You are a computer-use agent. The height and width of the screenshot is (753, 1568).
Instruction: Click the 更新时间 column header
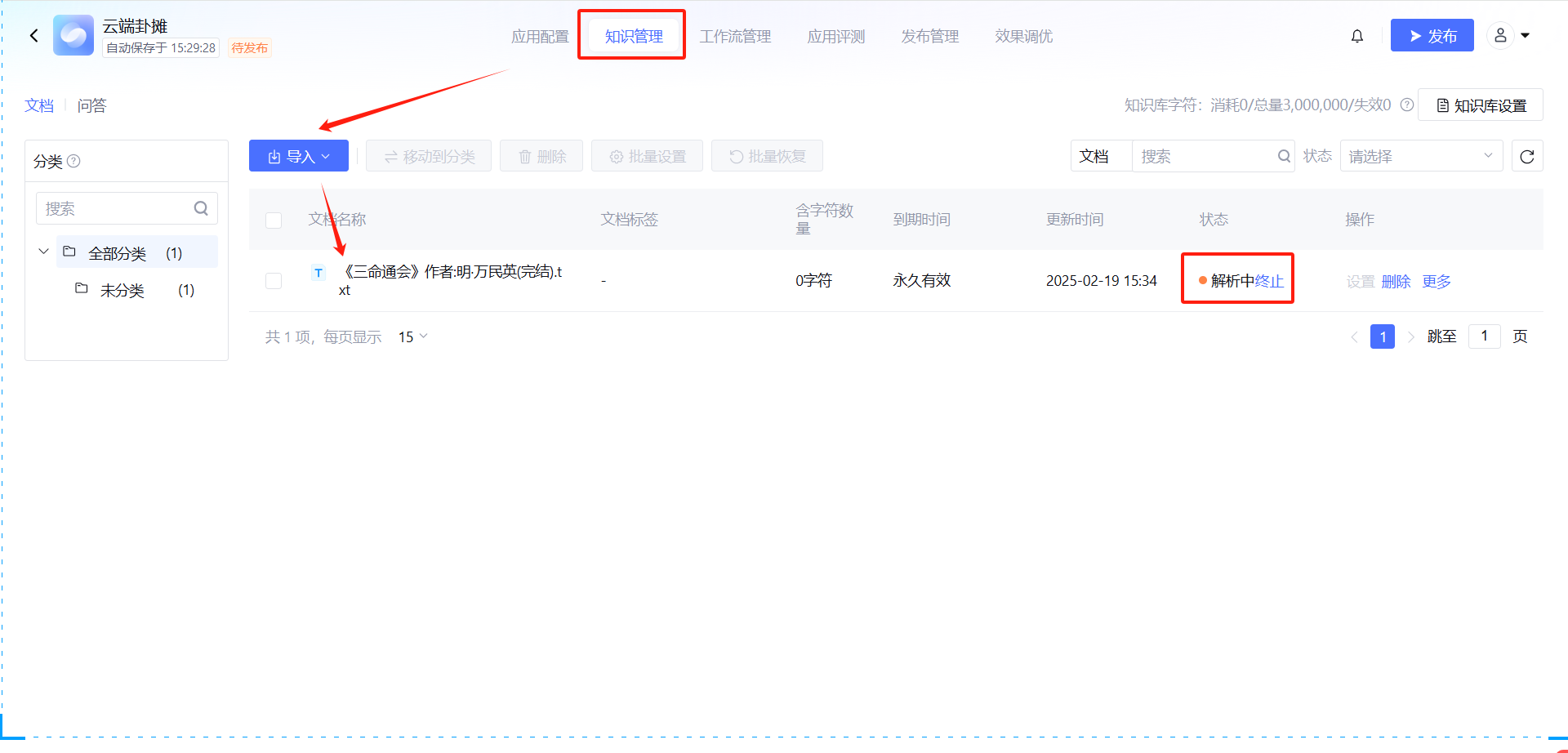(x=1075, y=219)
